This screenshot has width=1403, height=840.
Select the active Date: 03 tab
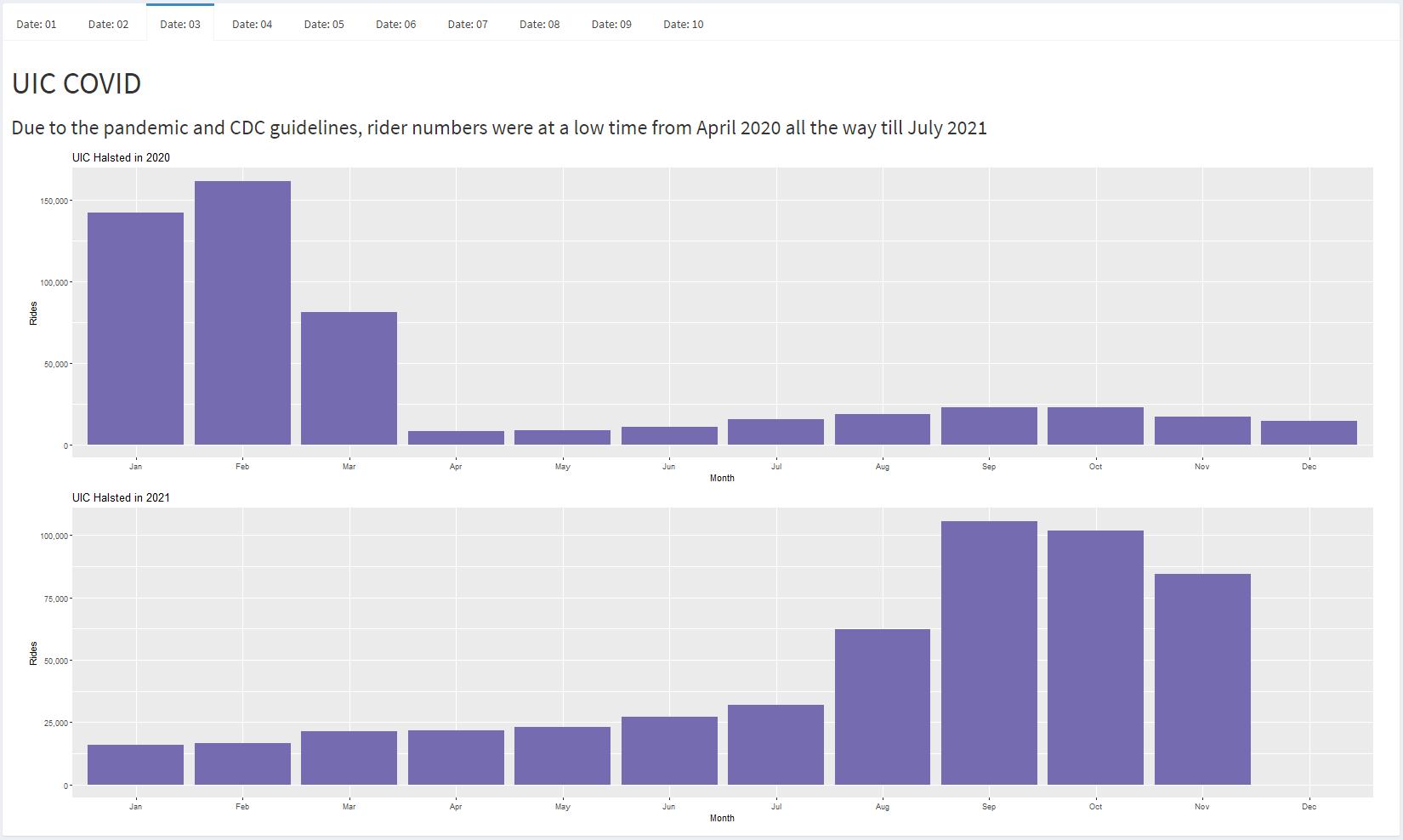point(179,24)
